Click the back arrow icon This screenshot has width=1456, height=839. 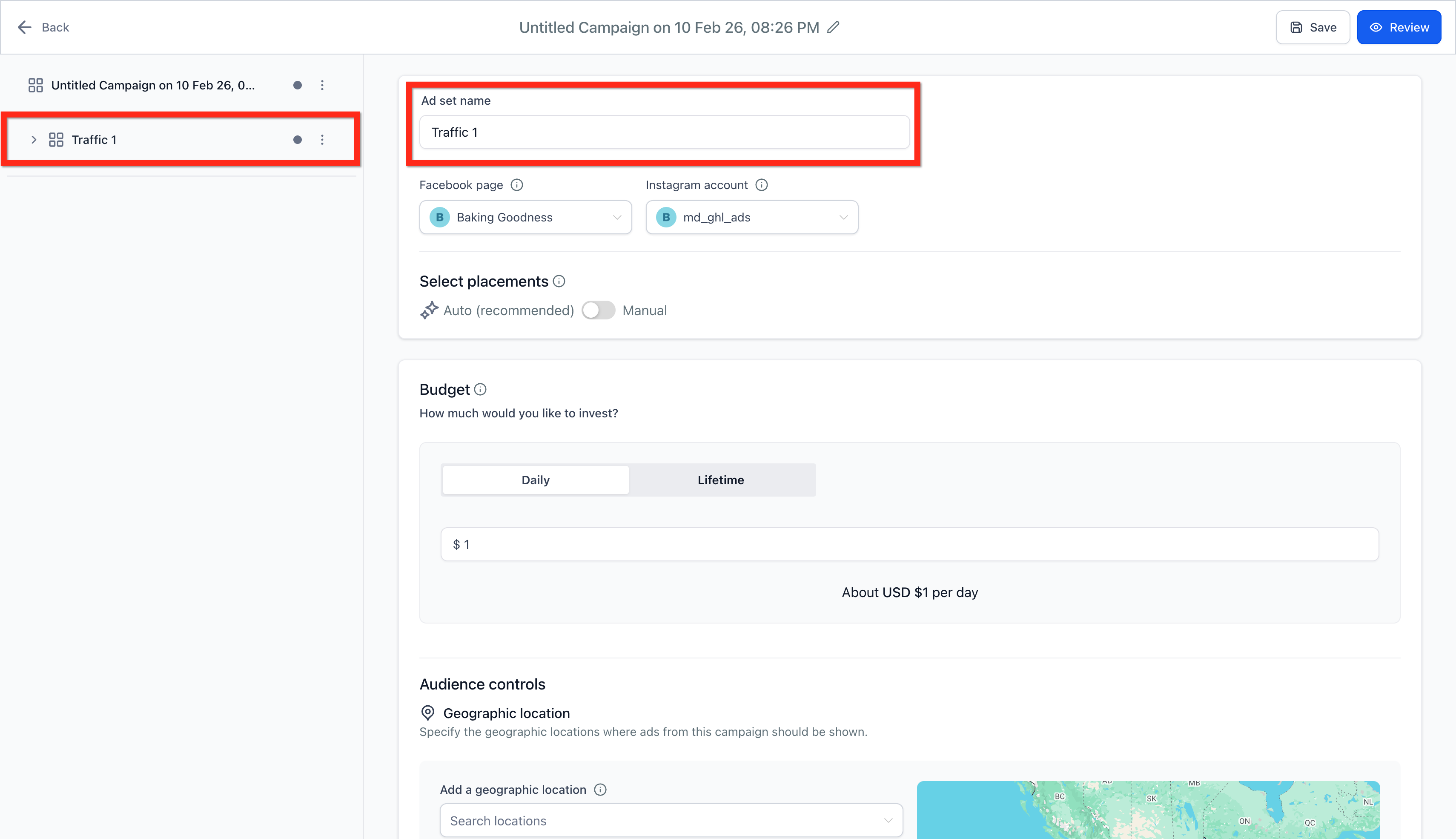click(24, 28)
